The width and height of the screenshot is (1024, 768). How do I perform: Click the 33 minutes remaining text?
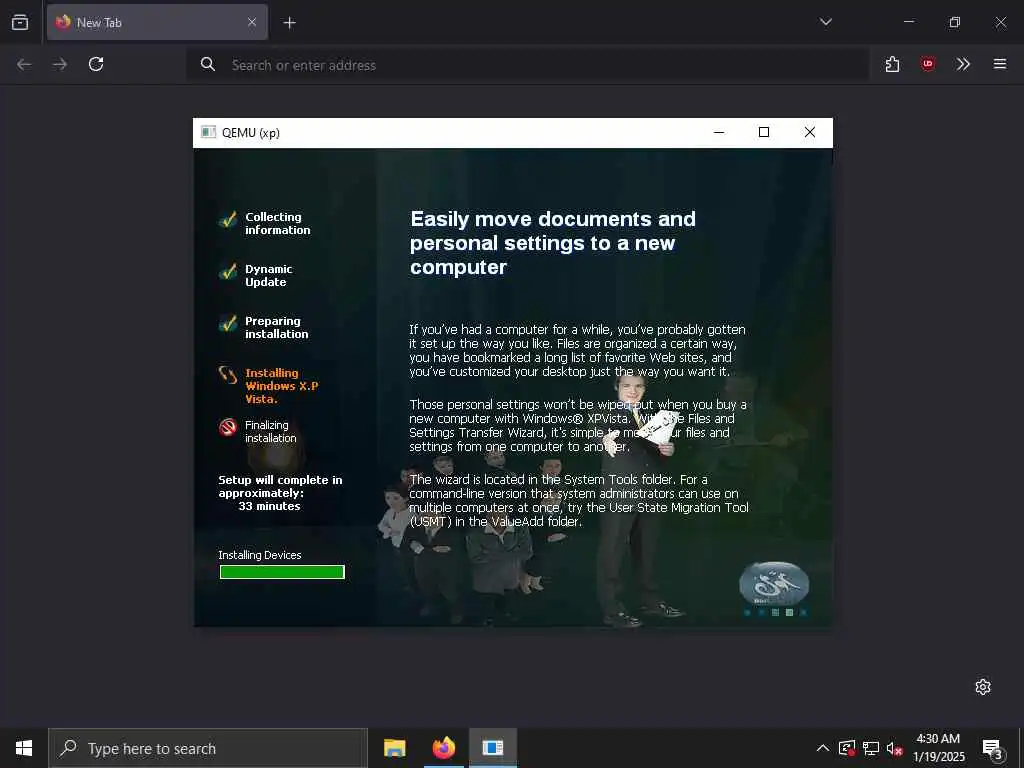coord(269,506)
